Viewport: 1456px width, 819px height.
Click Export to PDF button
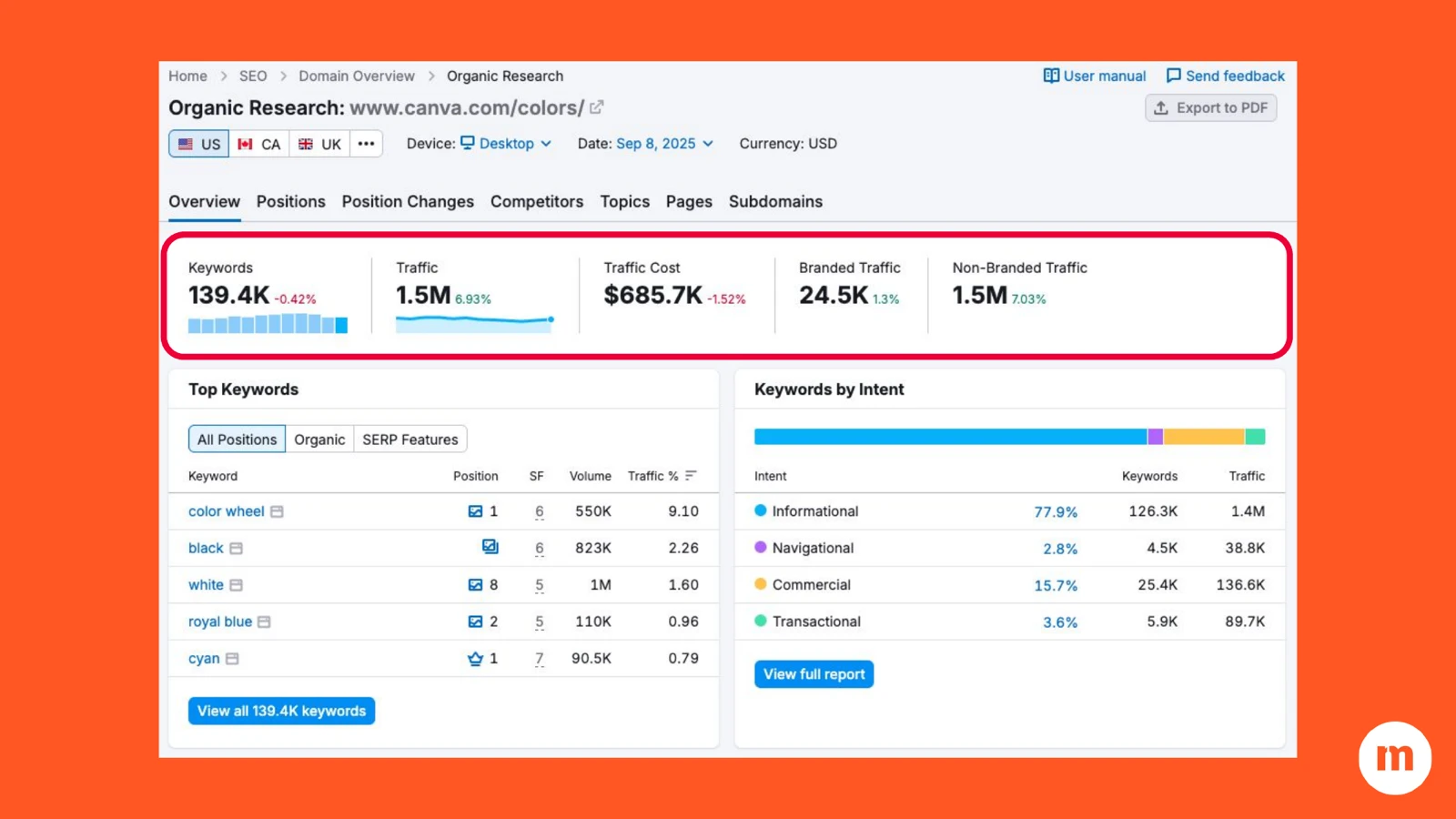click(1211, 107)
